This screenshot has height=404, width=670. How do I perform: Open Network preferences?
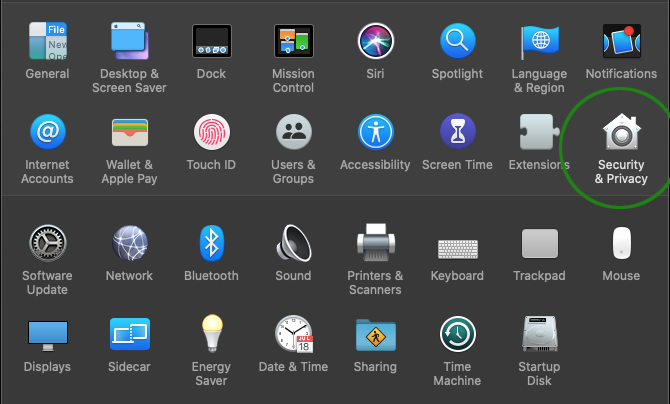coord(129,243)
